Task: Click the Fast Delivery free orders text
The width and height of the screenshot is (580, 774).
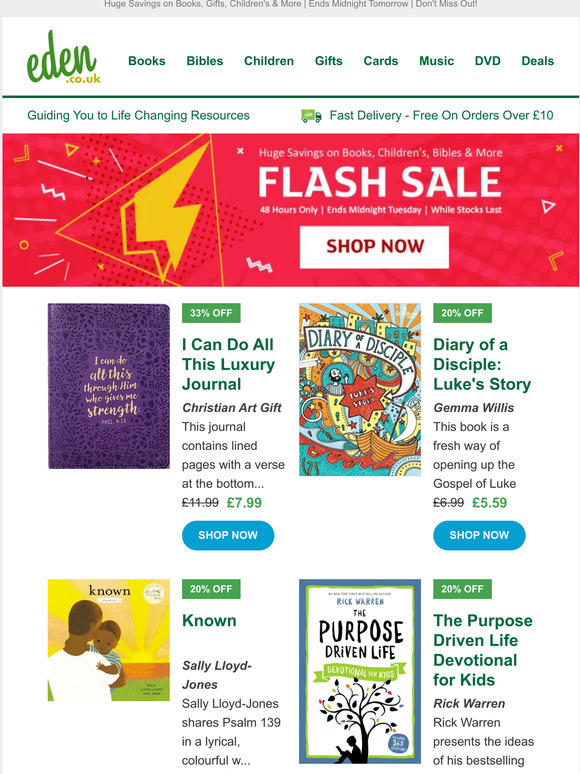Action: (x=441, y=116)
